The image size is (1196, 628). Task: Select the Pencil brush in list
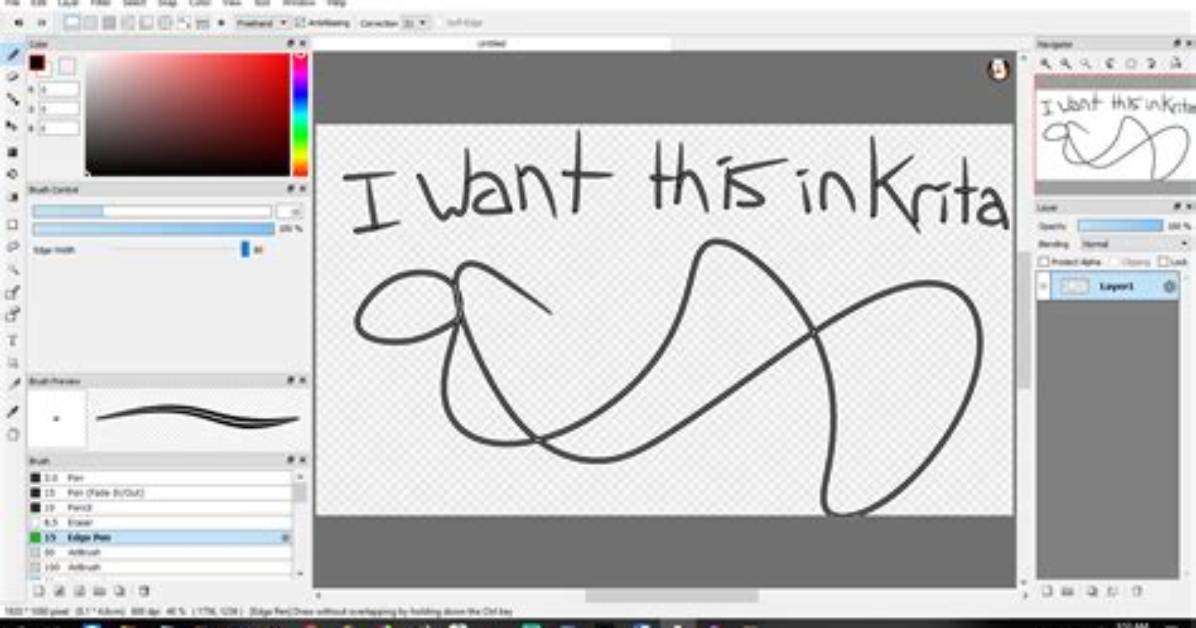pyautogui.click(x=159, y=507)
